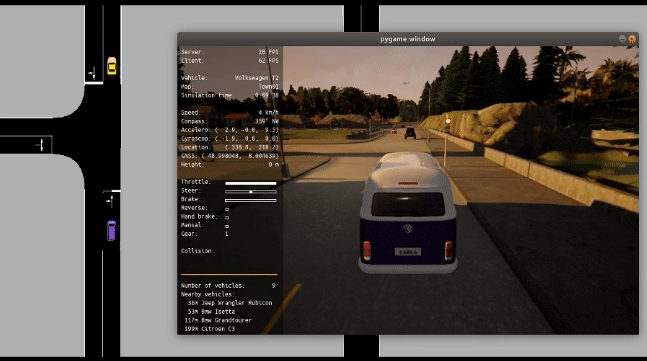Select the traffic light marker on left road

coord(41,145)
